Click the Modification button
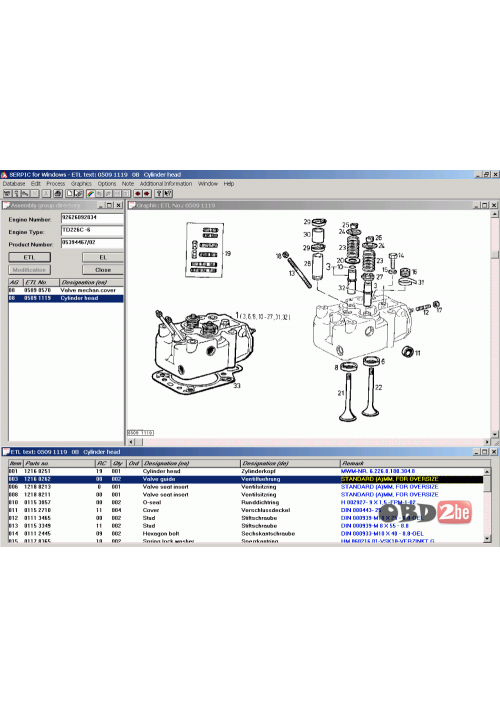500x717 pixels. tap(29, 270)
